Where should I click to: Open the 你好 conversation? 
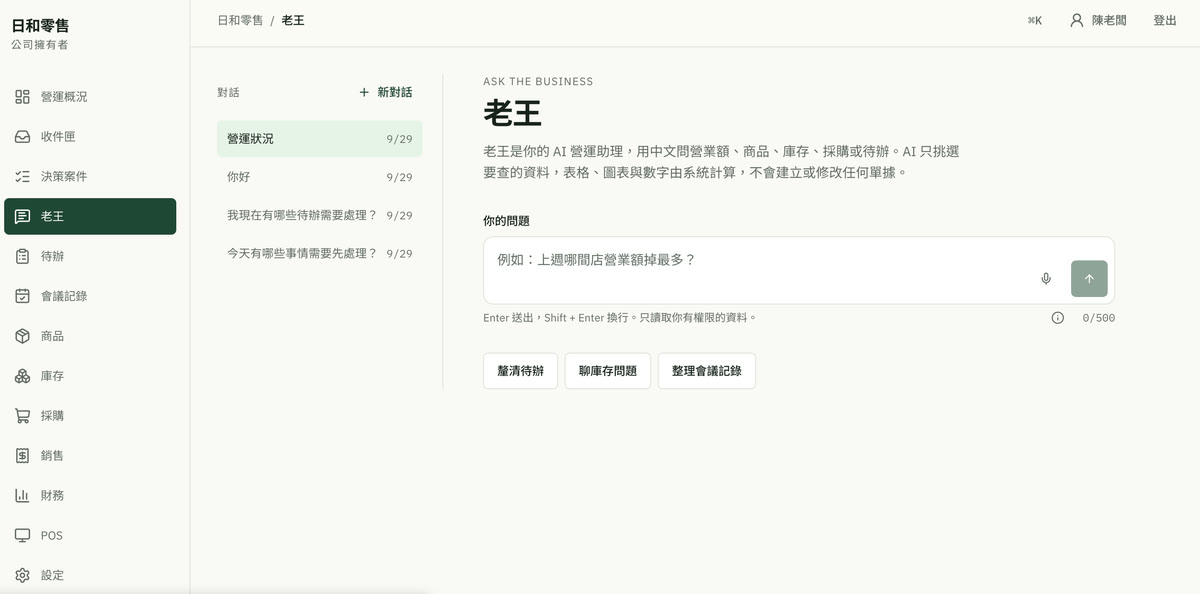pos(319,177)
